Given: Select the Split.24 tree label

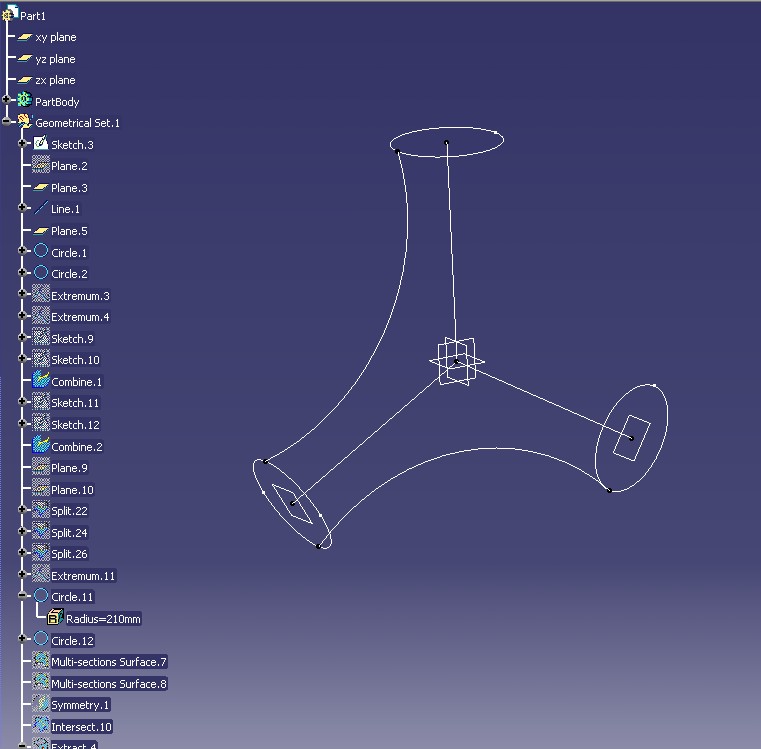Looking at the screenshot, I should [69, 533].
